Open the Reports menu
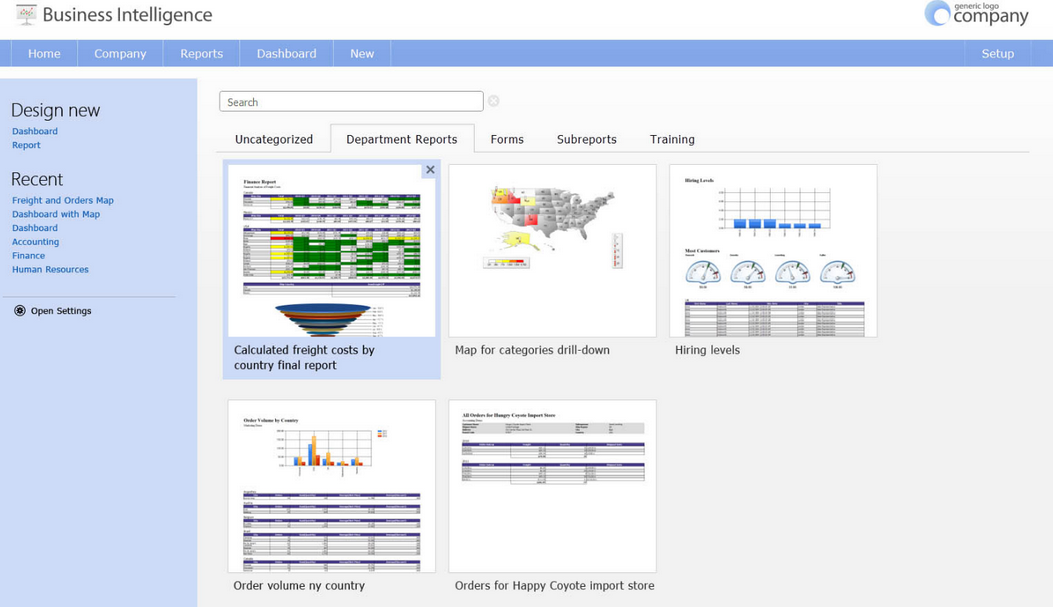1061x607 pixels. point(201,53)
